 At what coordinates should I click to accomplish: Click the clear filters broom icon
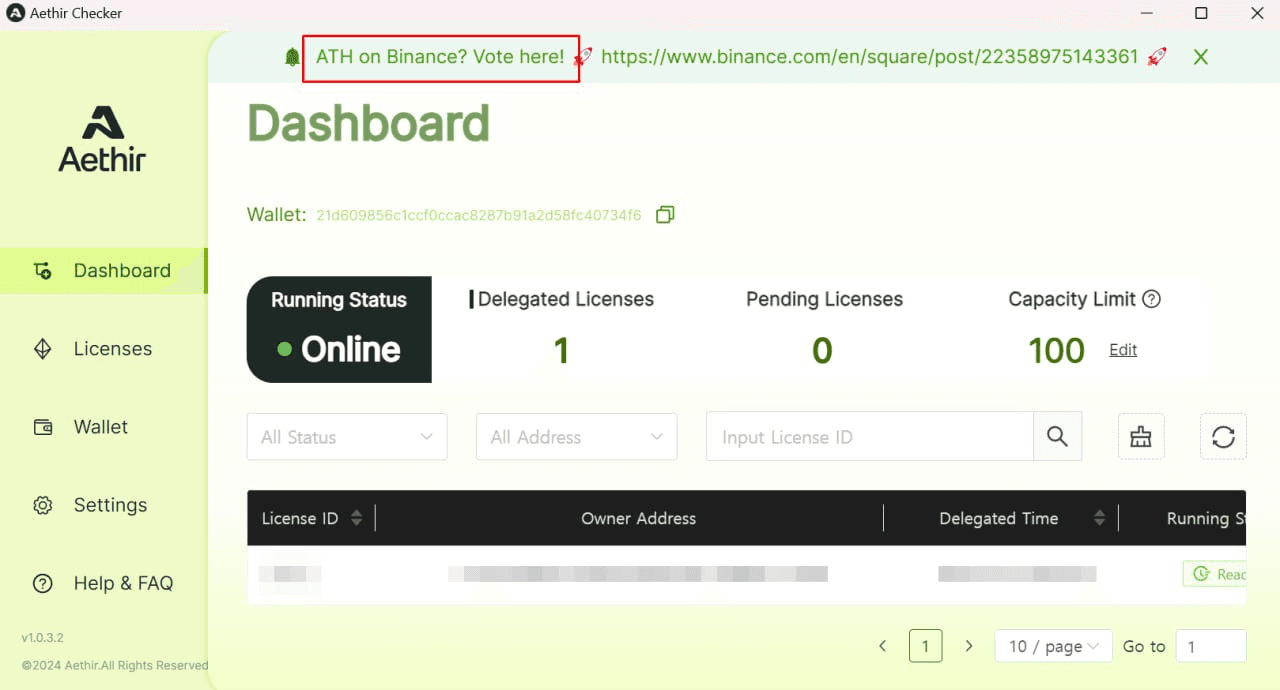1141,437
